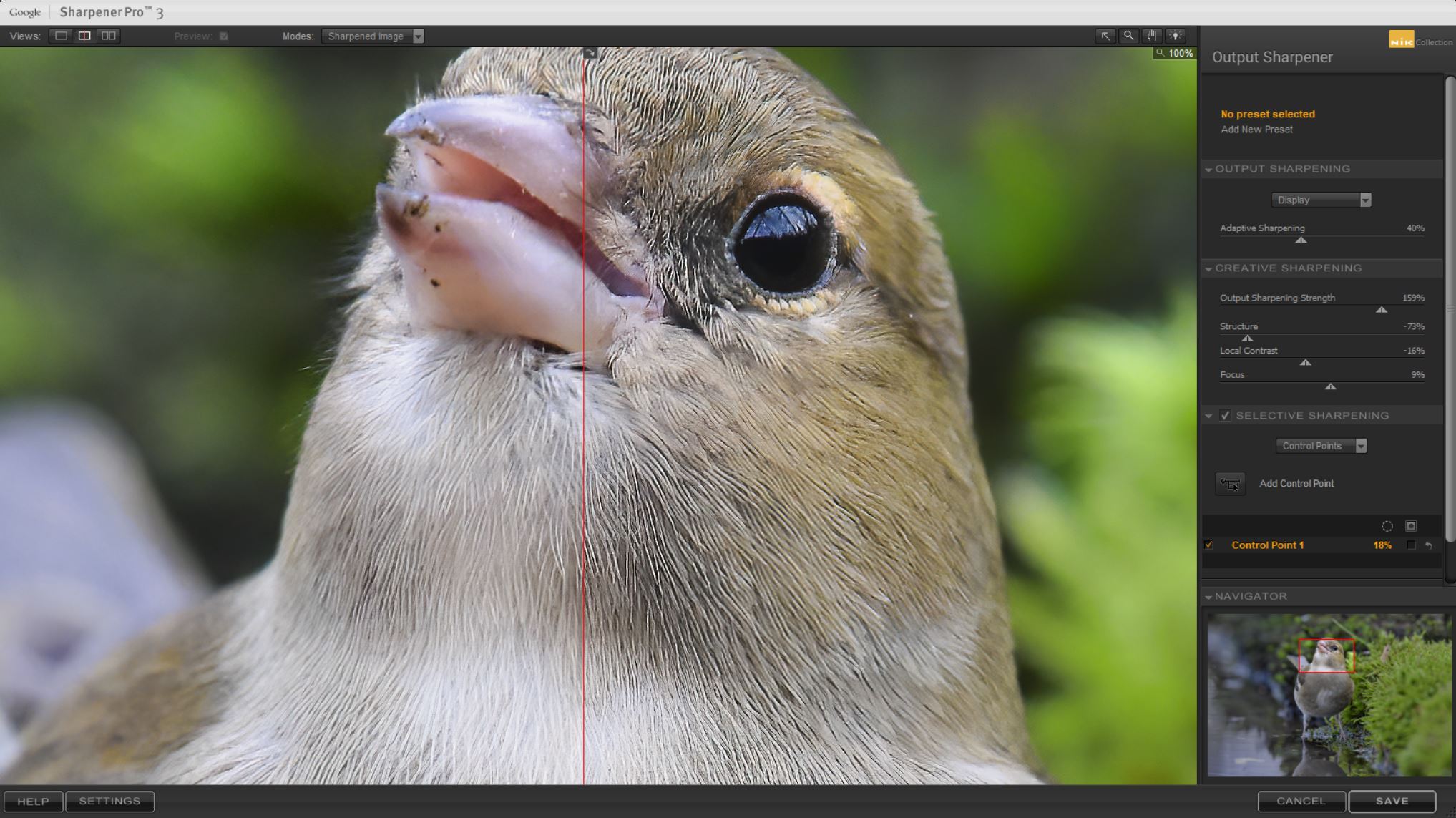The image size is (1456, 818).
Task: Switch to single image view
Action: point(61,36)
